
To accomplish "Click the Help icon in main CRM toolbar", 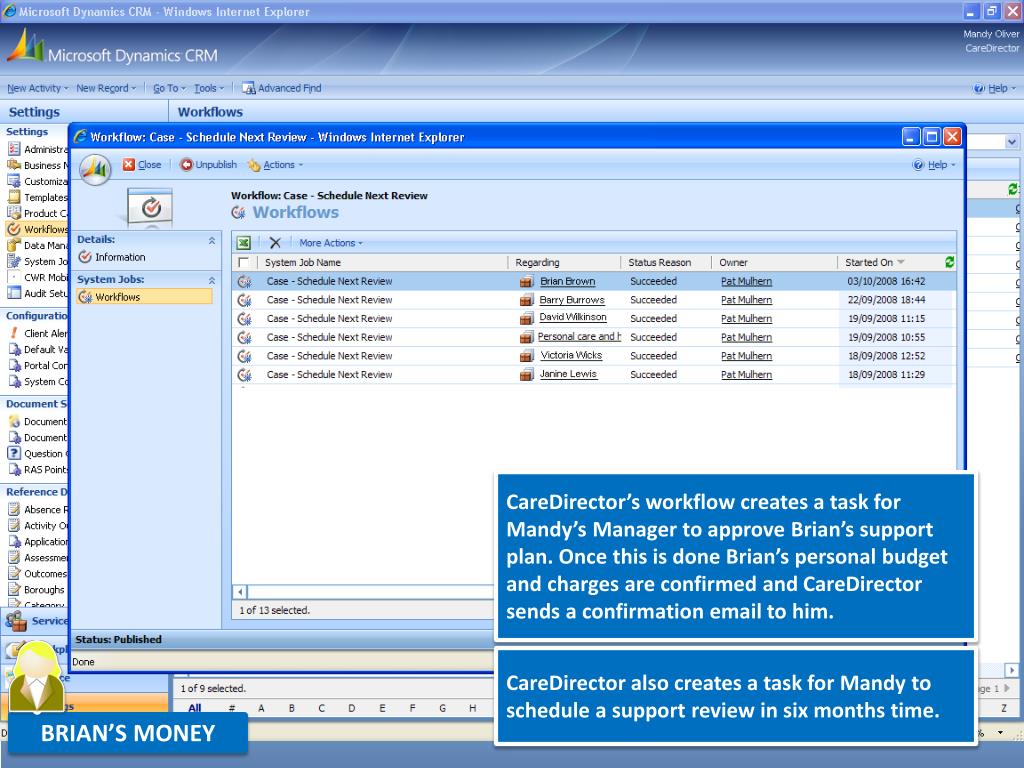I will (979, 88).
